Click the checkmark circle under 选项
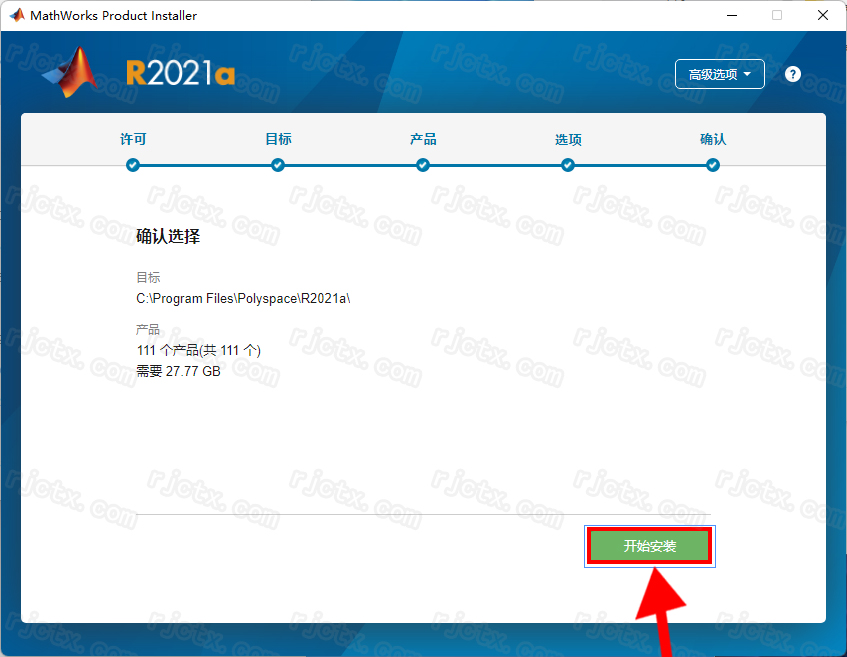This screenshot has height=657, width=847. click(568, 165)
